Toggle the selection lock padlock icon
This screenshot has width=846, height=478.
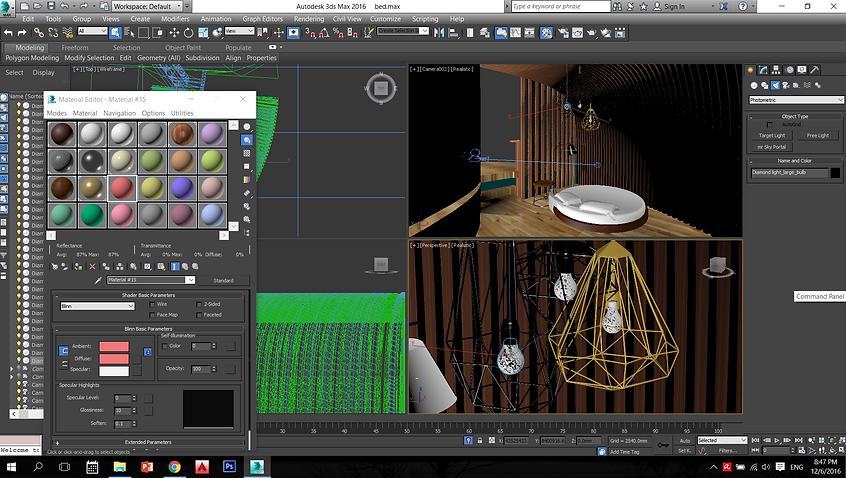pyautogui.click(x=480, y=440)
